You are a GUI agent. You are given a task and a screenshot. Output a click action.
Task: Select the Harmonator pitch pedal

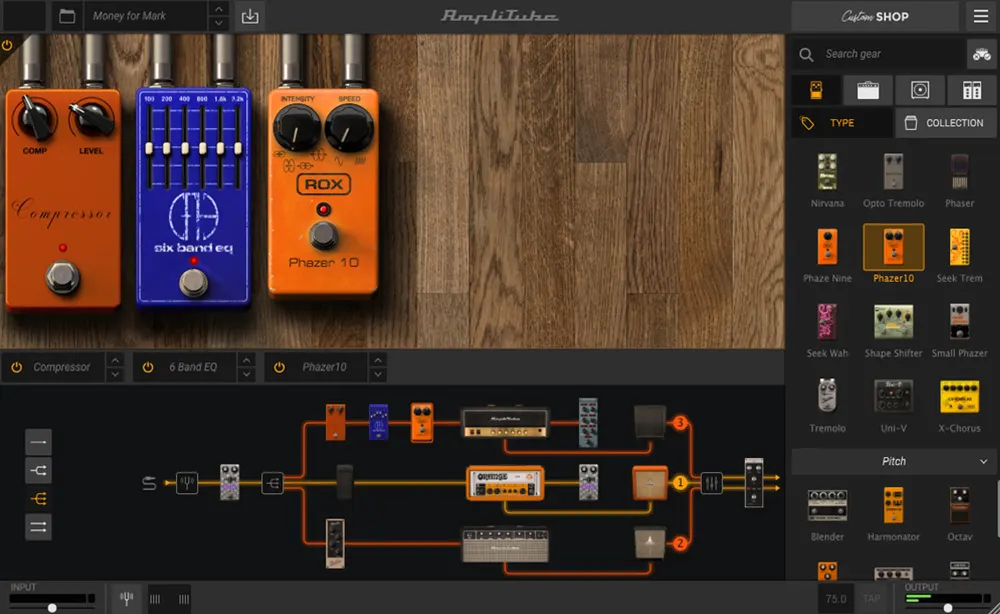893,515
